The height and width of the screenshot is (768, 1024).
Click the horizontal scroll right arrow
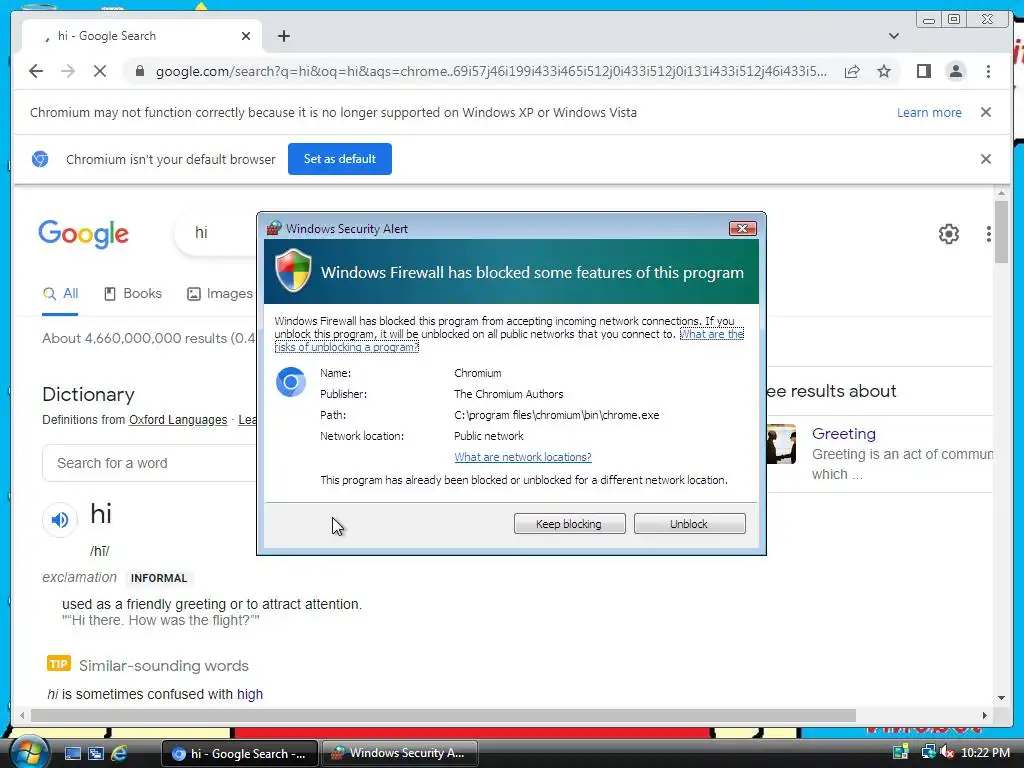tap(985, 716)
